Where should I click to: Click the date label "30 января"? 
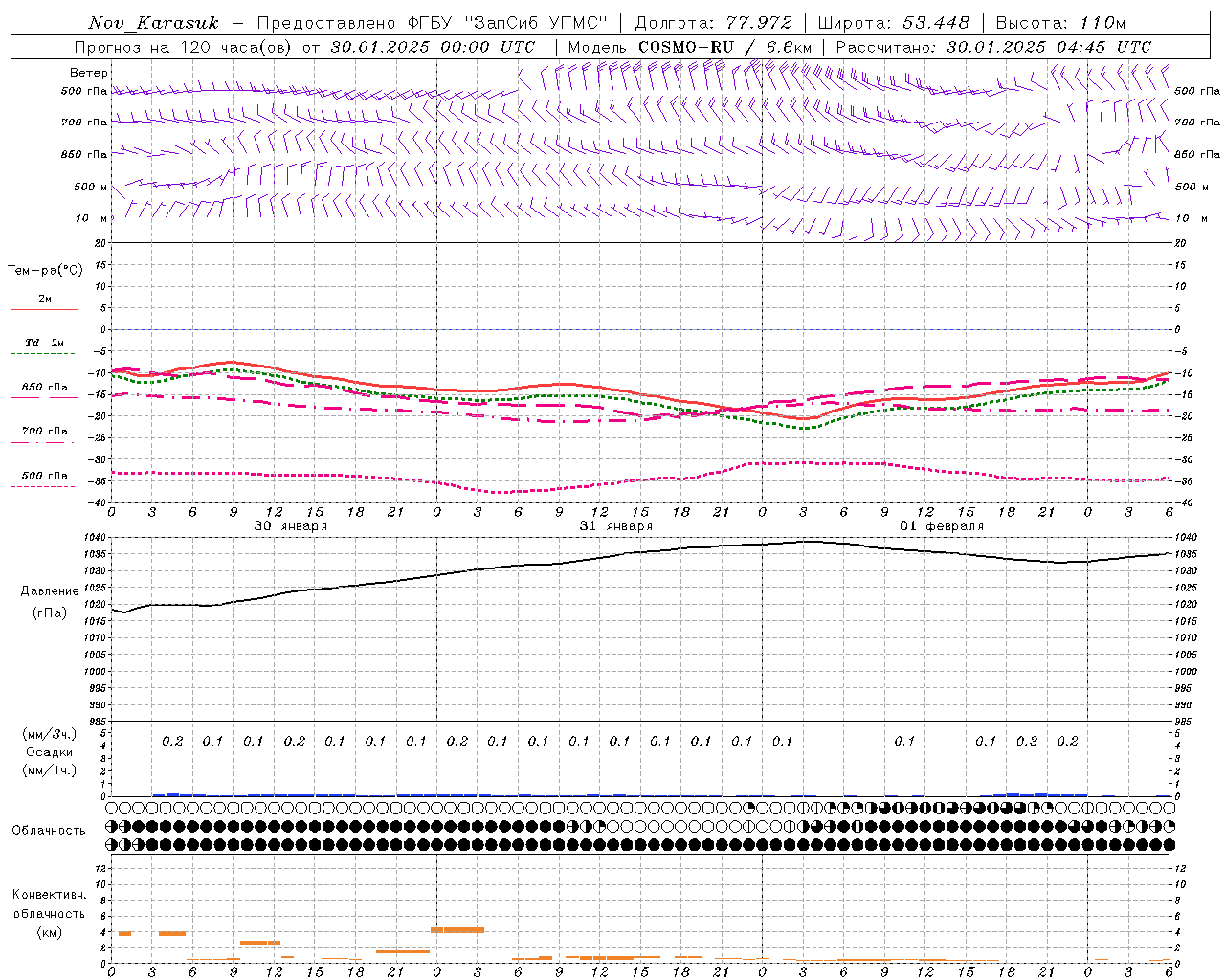pos(290,526)
